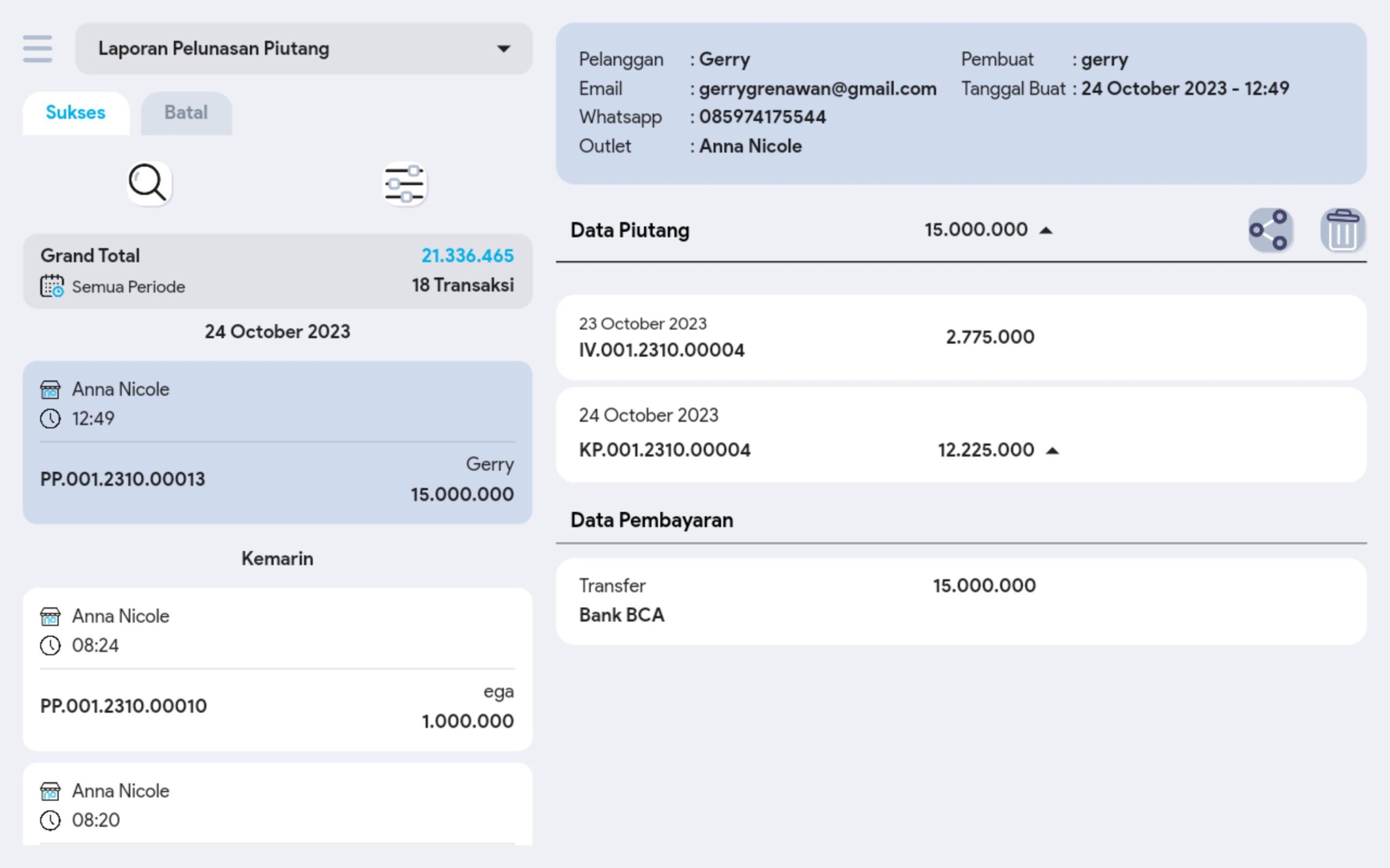This screenshot has height=868, width=1390.
Task: Switch to the Sukses tab
Action: point(76,112)
